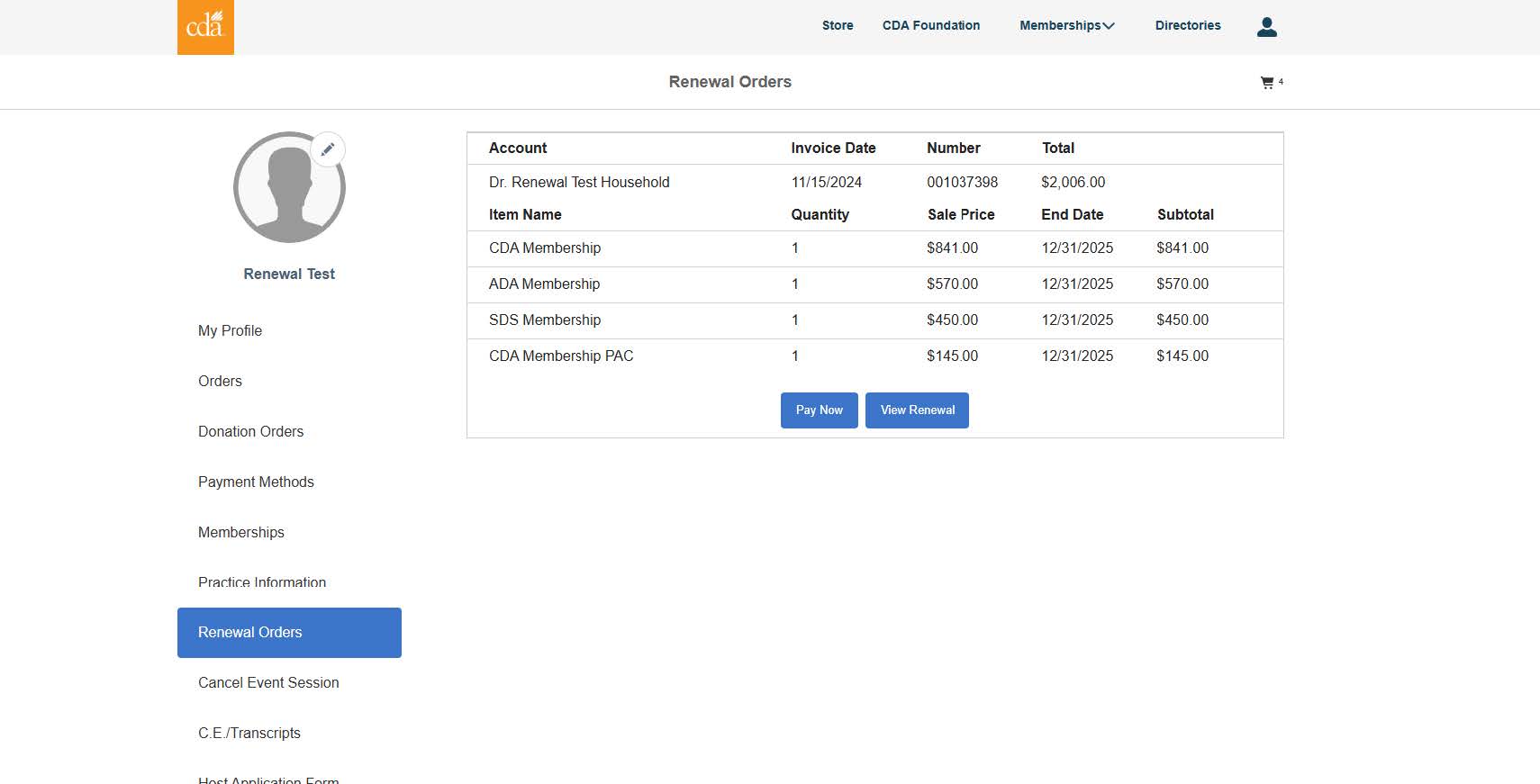The height and width of the screenshot is (784, 1540).
Task: Click the End Date column header
Action: [1073, 214]
